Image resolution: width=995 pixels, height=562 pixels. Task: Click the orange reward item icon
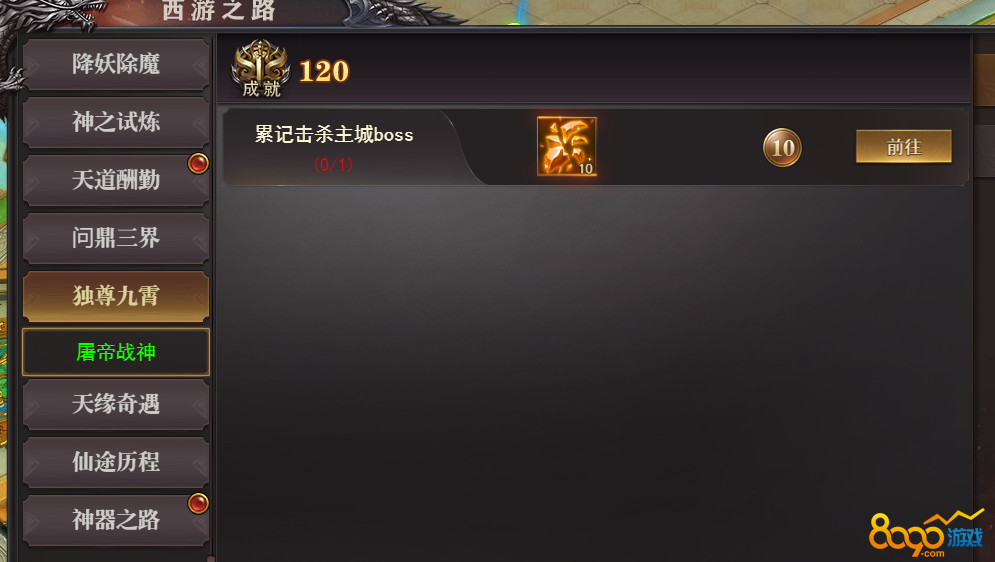[x=567, y=146]
